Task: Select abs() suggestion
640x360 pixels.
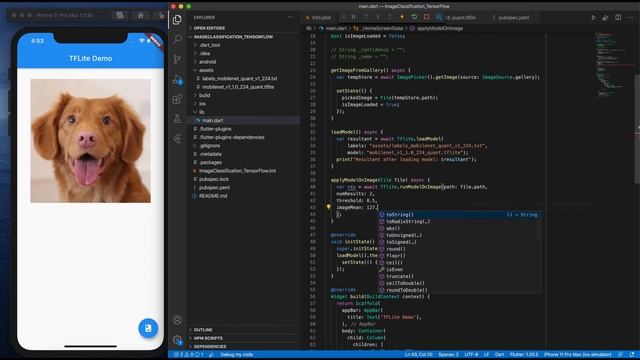Action: [x=459, y=229]
